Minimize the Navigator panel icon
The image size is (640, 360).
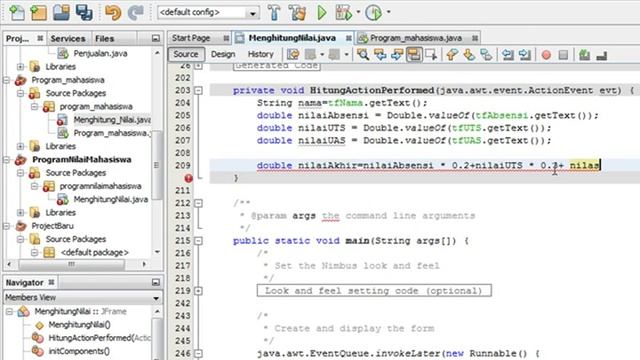[156, 282]
